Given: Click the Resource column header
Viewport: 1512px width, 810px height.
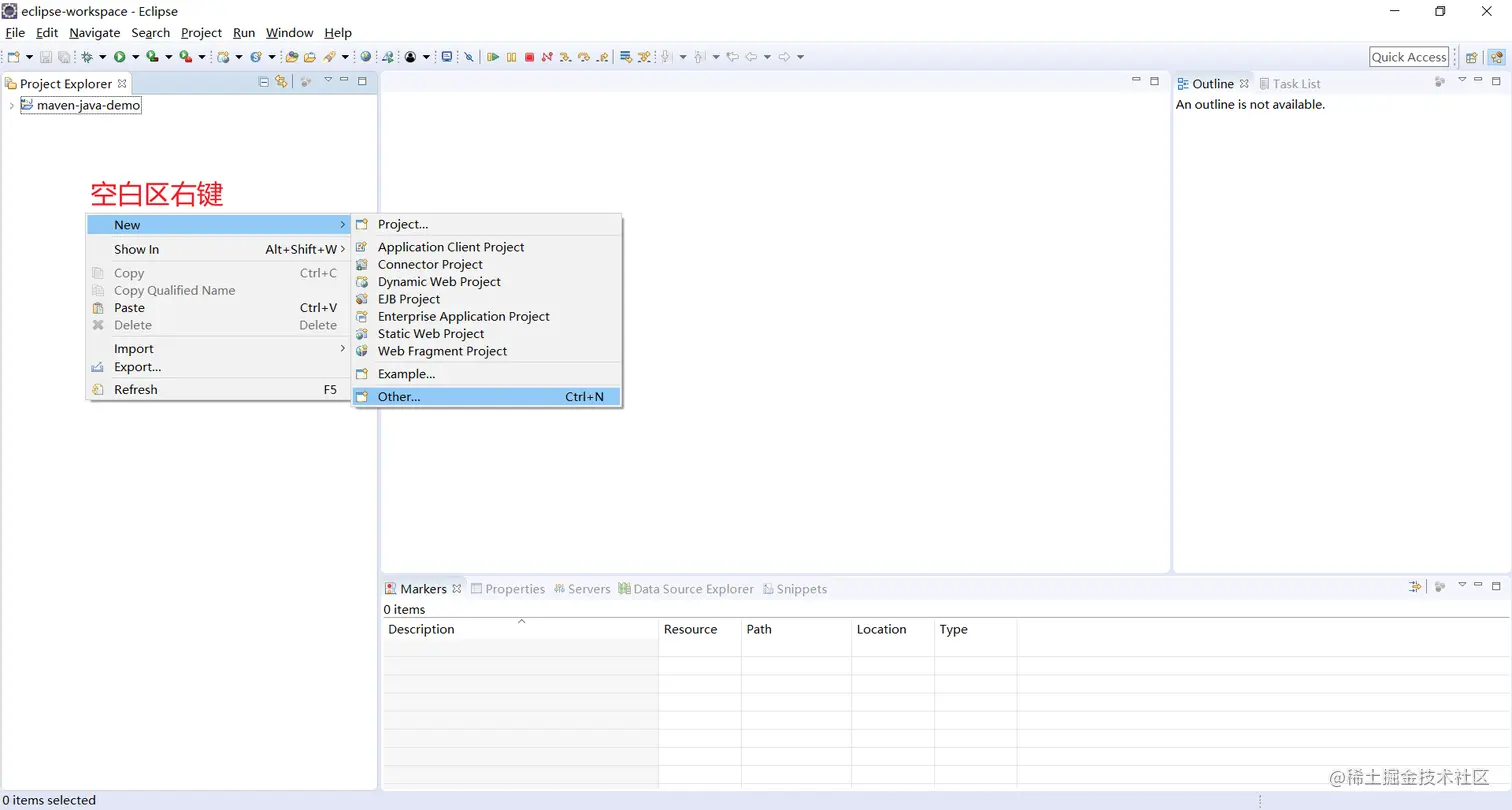Looking at the screenshot, I should 700,629.
